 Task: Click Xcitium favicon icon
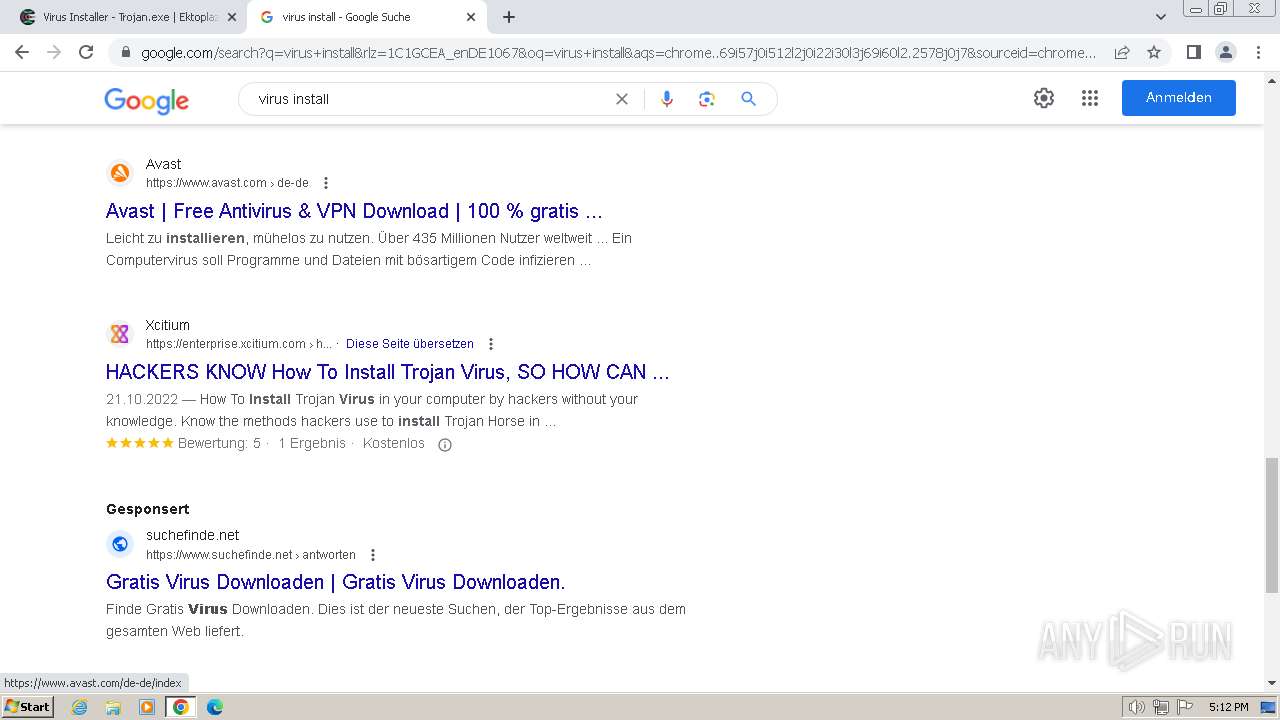click(120, 334)
